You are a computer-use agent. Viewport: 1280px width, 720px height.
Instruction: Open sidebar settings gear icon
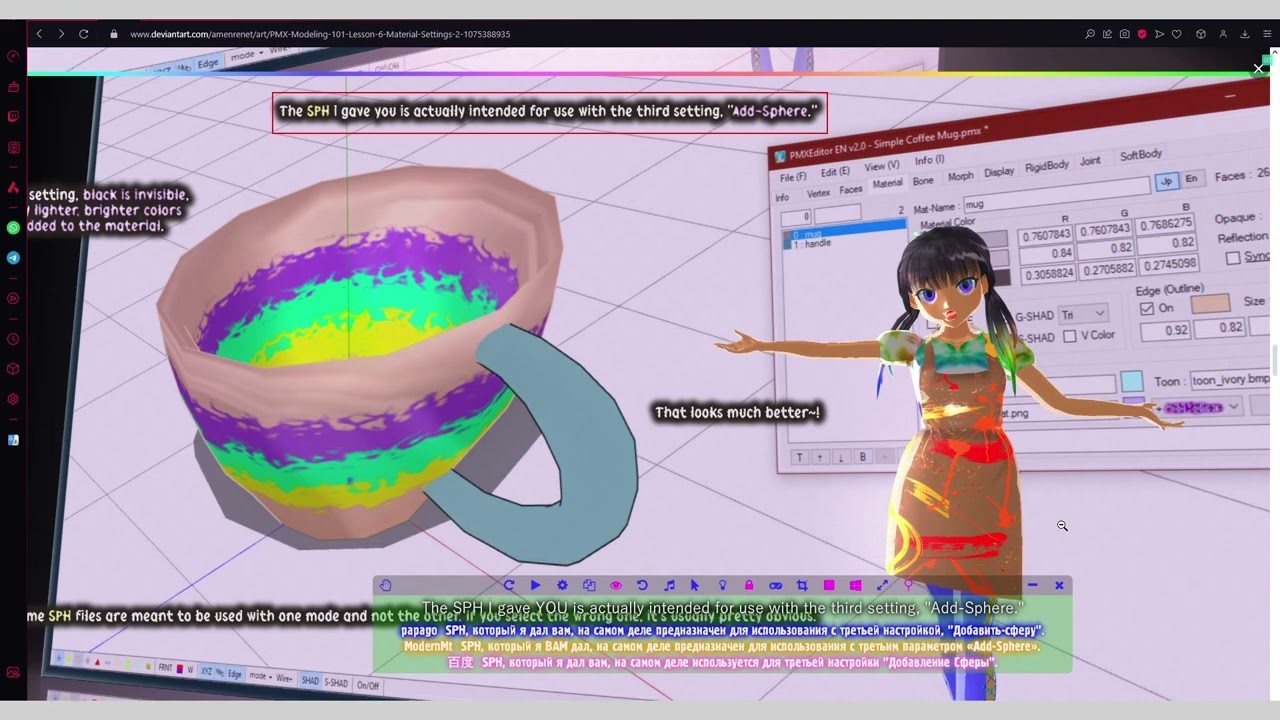tap(13, 399)
